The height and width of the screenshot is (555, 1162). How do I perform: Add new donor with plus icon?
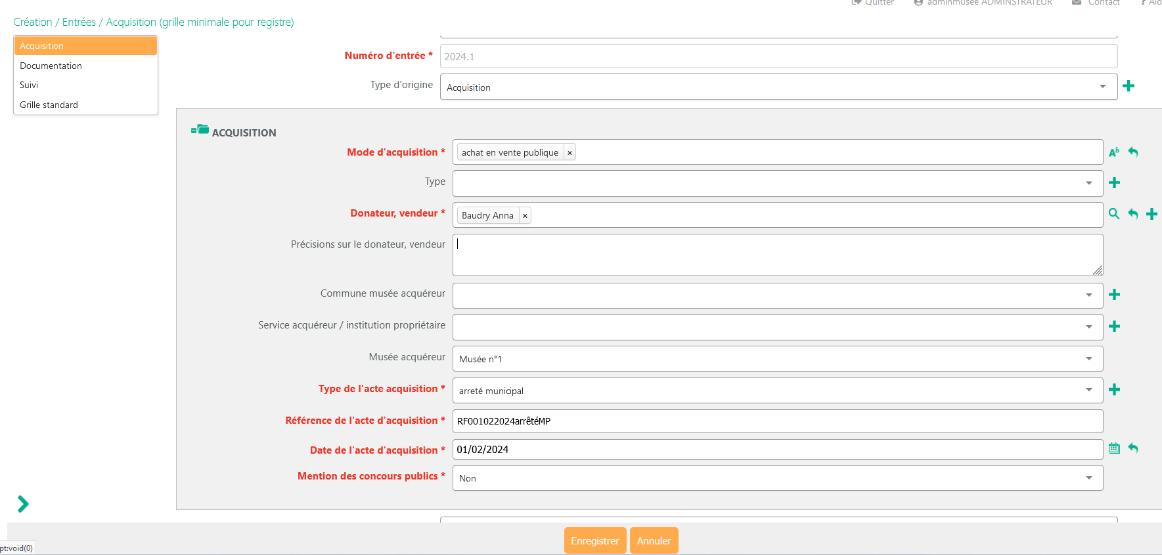[1152, 214]
